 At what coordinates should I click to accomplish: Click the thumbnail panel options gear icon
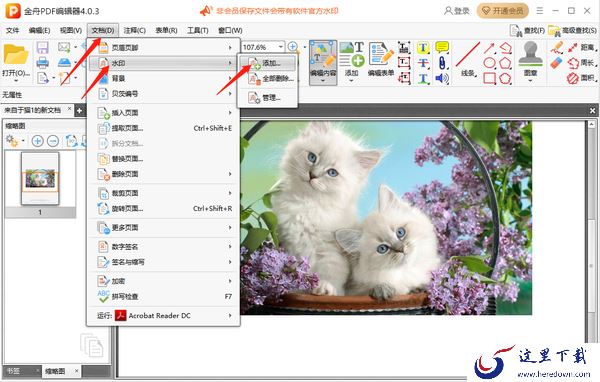click(x=12, y=141)
